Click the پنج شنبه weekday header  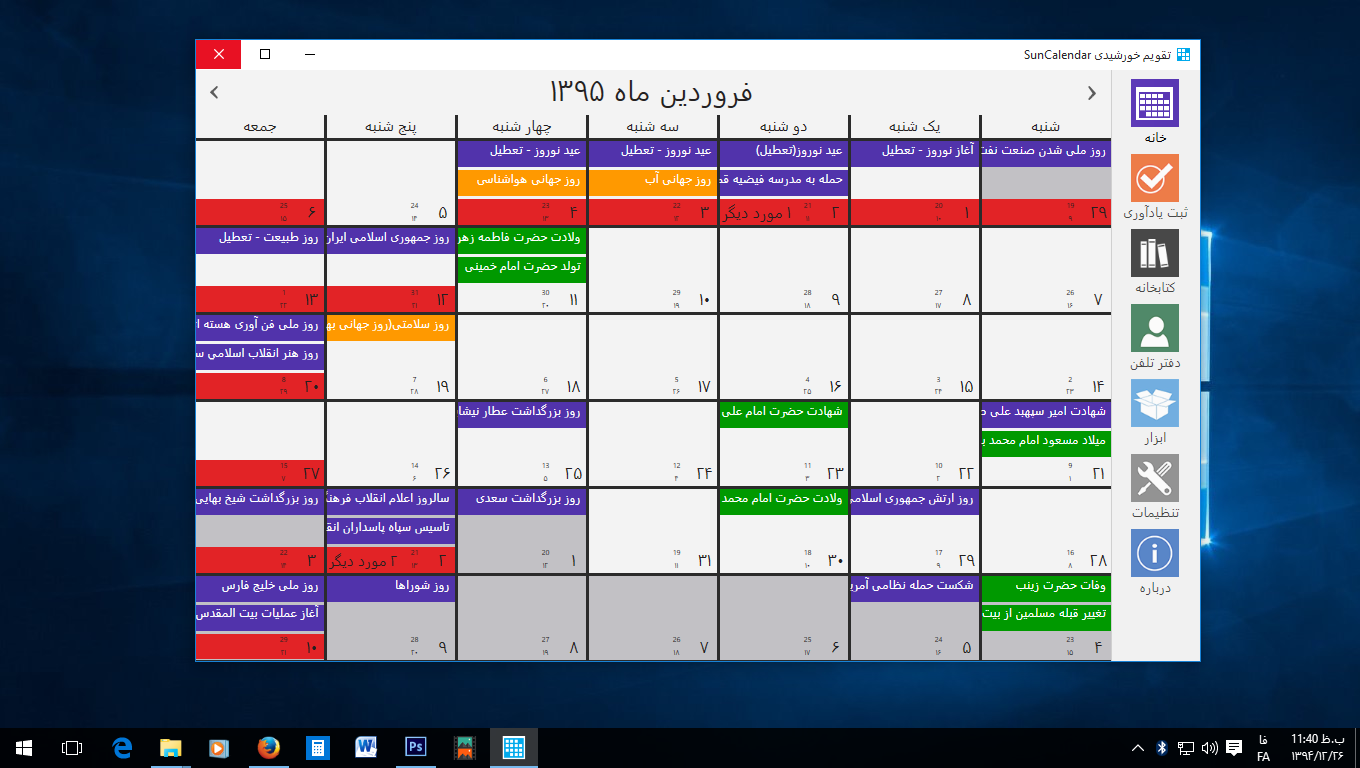click(x=390, y=127)
